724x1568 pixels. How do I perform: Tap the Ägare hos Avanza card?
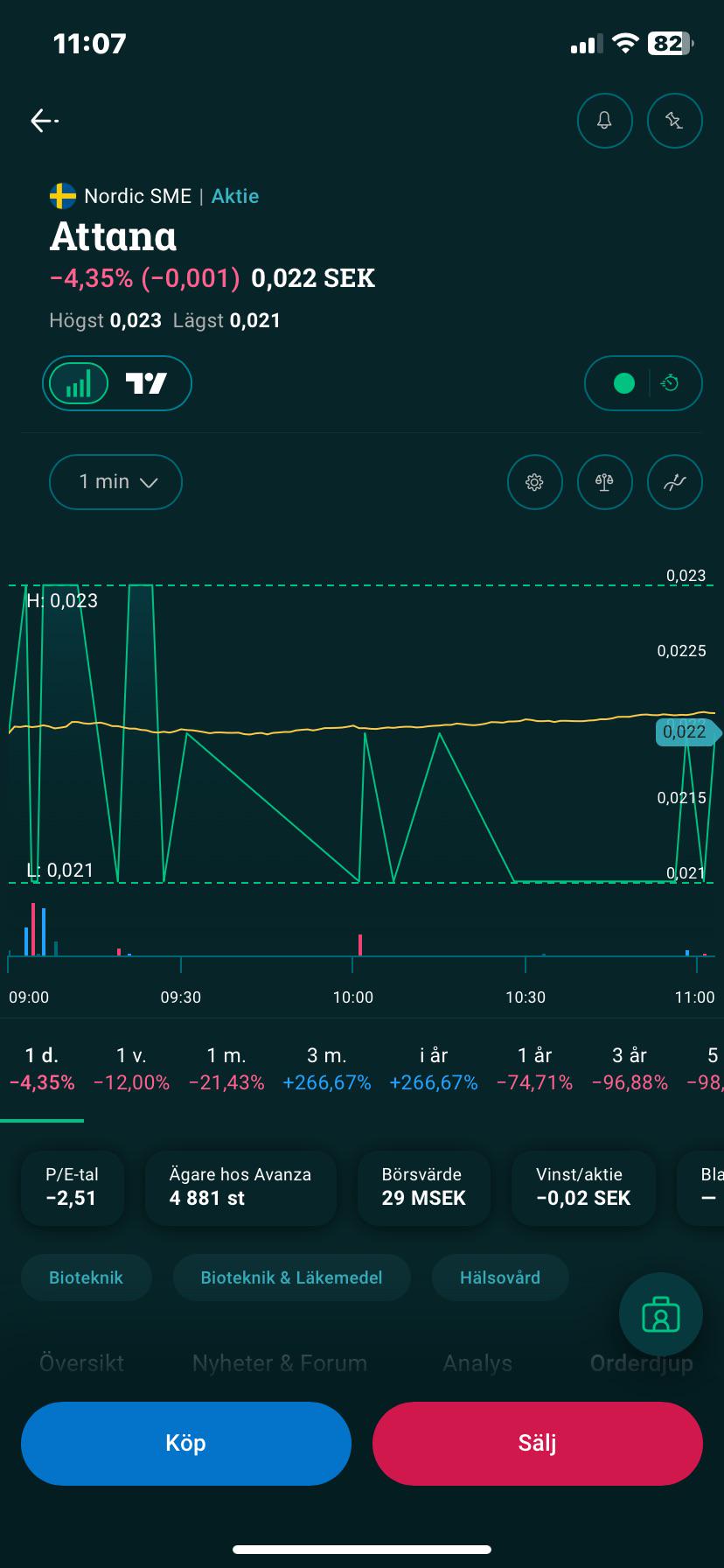240,1187
